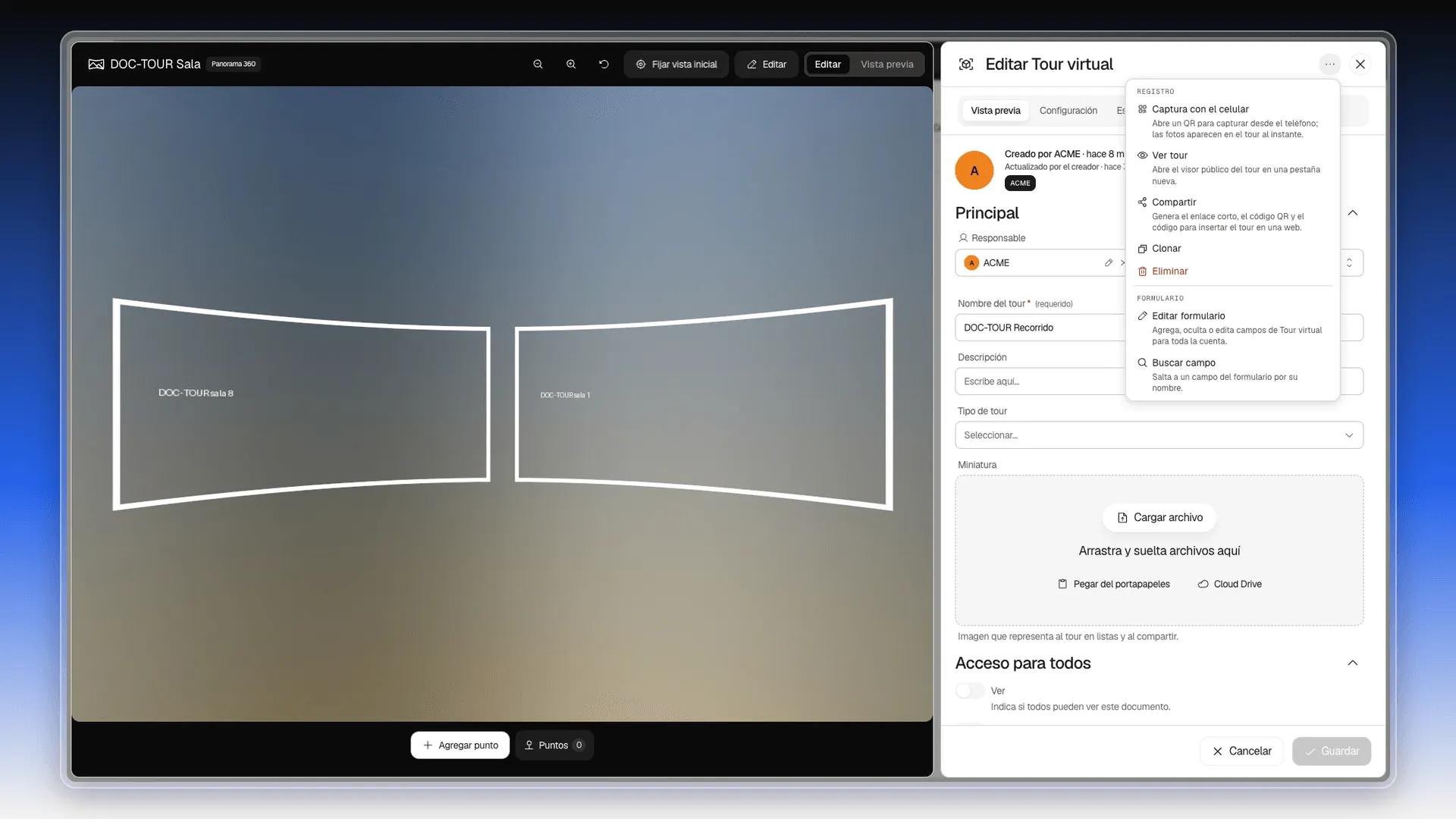Collapse the Principal section

(1352, 213)
